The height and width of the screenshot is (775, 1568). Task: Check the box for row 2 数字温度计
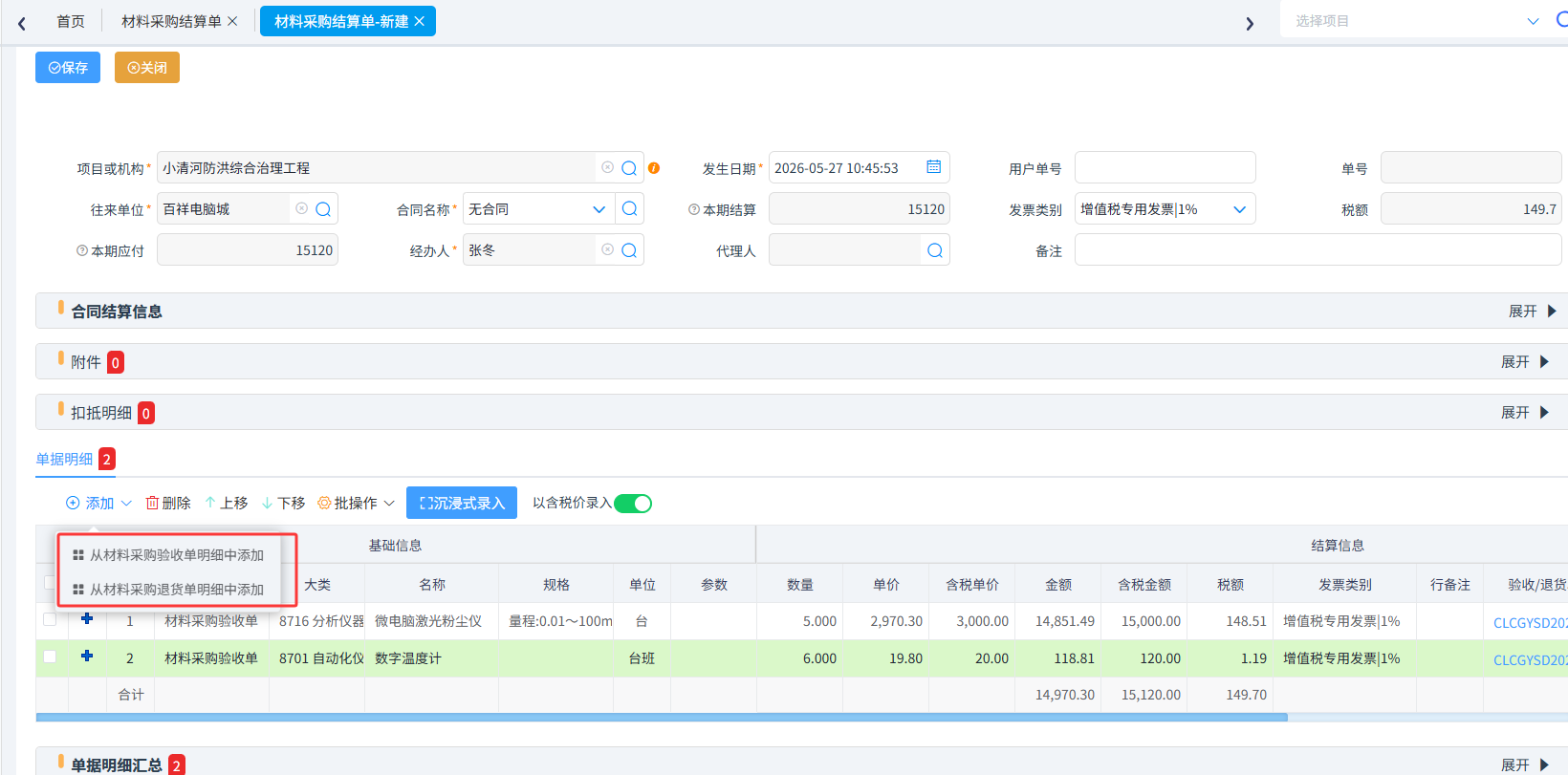click(50, 657)
